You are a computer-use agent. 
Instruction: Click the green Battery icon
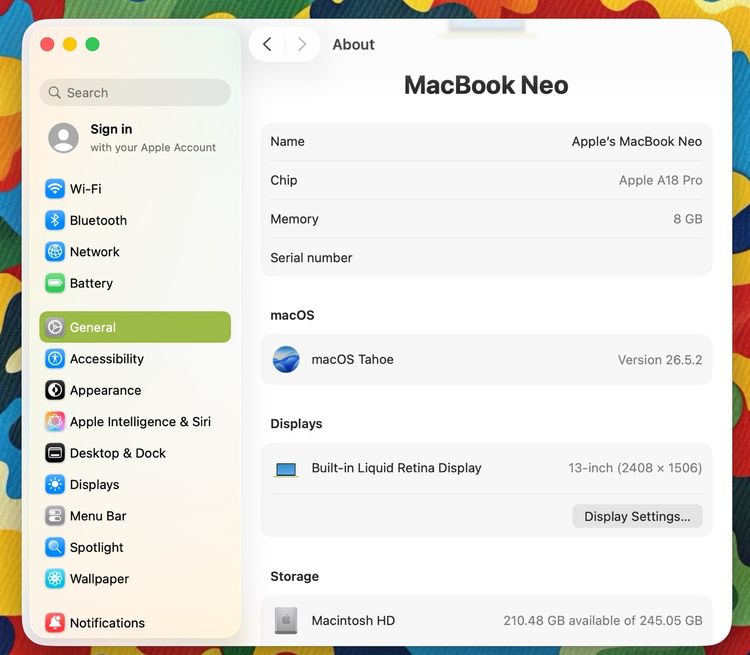55,283
